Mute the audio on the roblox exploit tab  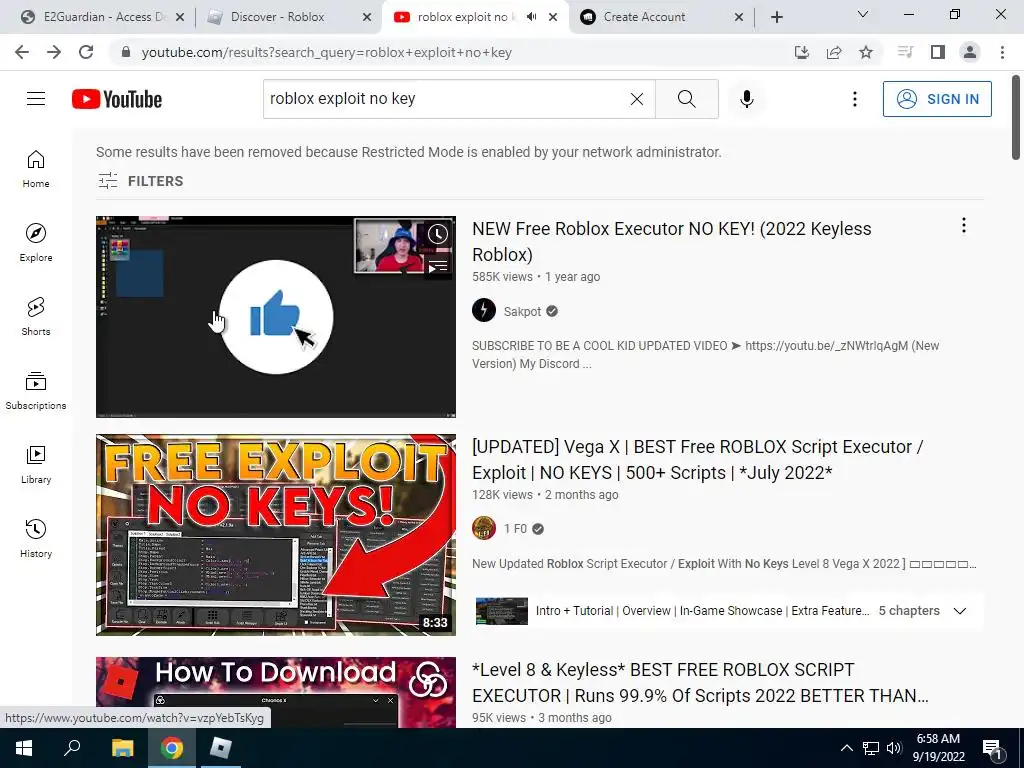[x=532, y=17]
